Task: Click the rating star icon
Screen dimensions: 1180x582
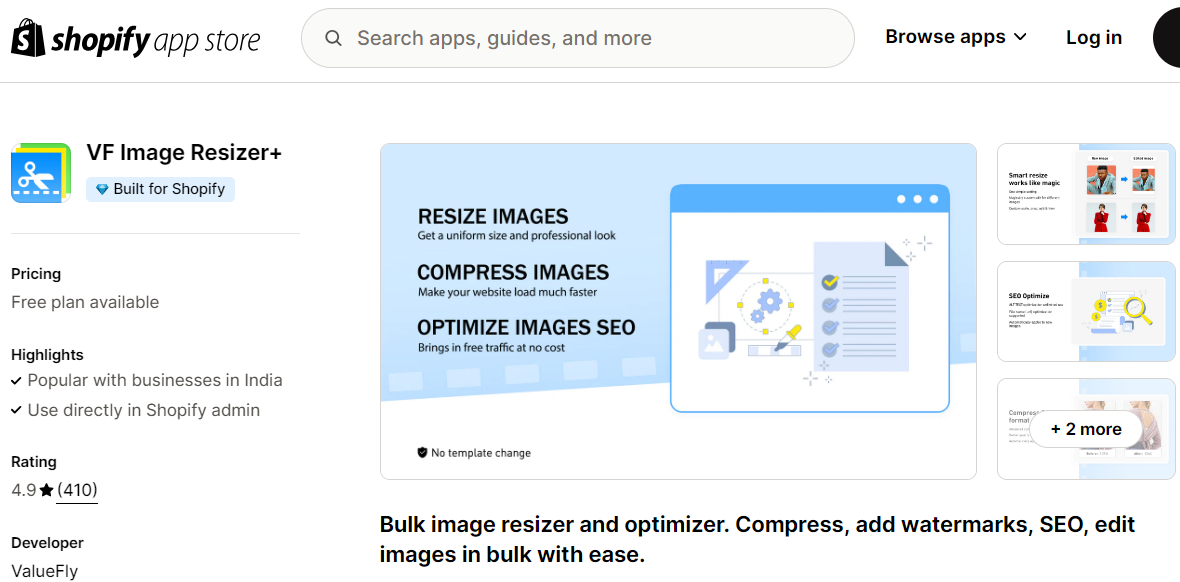Action: (47, 491)
